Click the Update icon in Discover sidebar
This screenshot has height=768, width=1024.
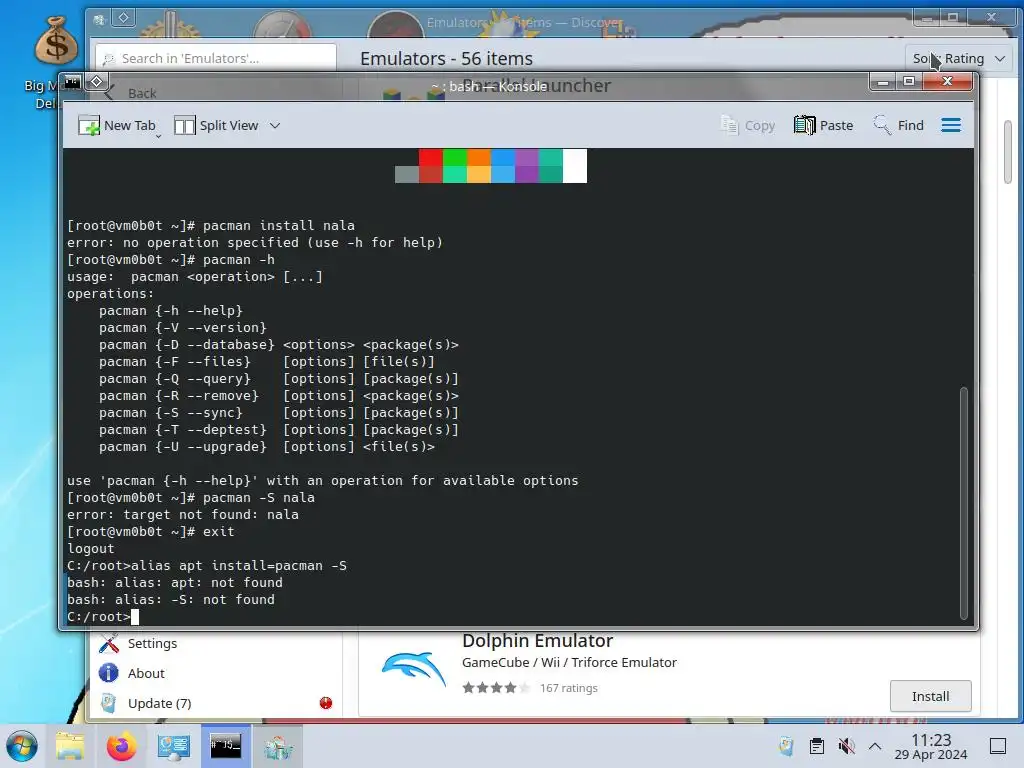pyautogui.click(x=108, y=703)
